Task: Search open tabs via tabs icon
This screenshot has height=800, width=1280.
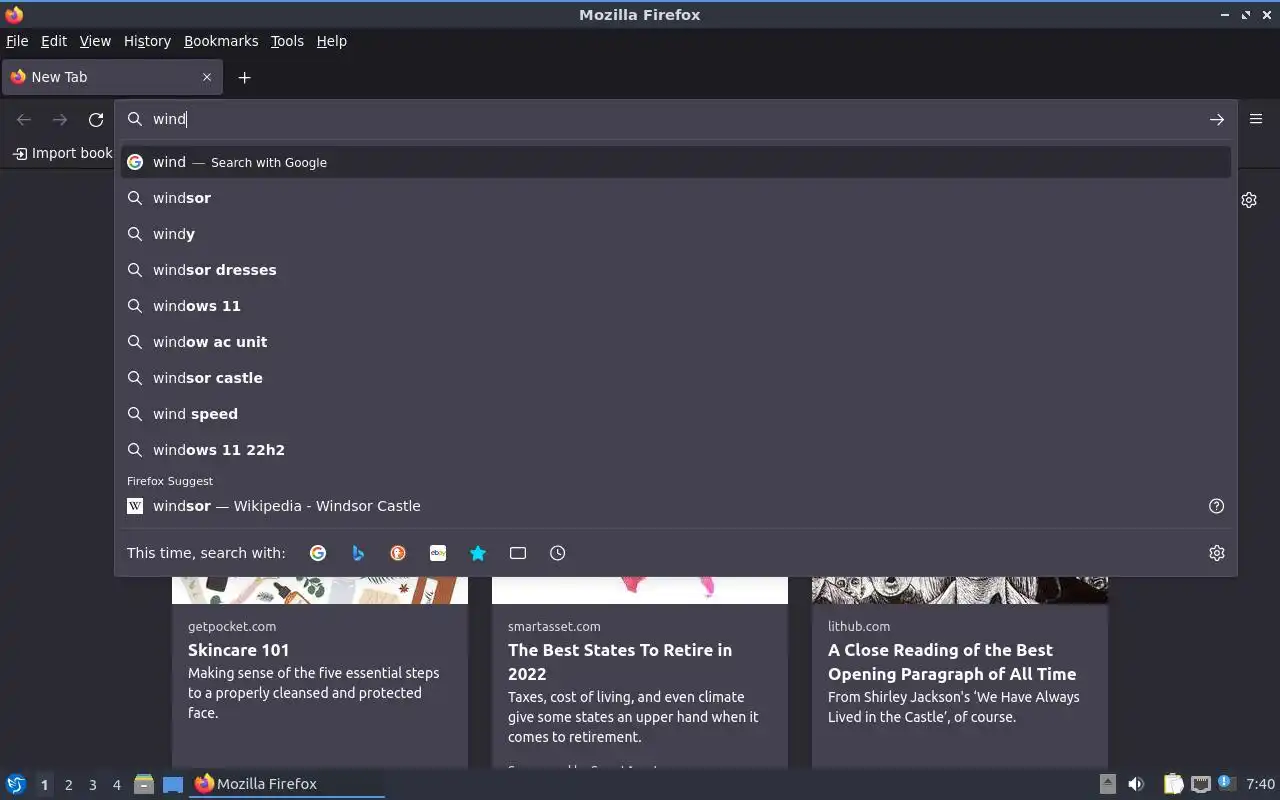Action: point(518,553)
